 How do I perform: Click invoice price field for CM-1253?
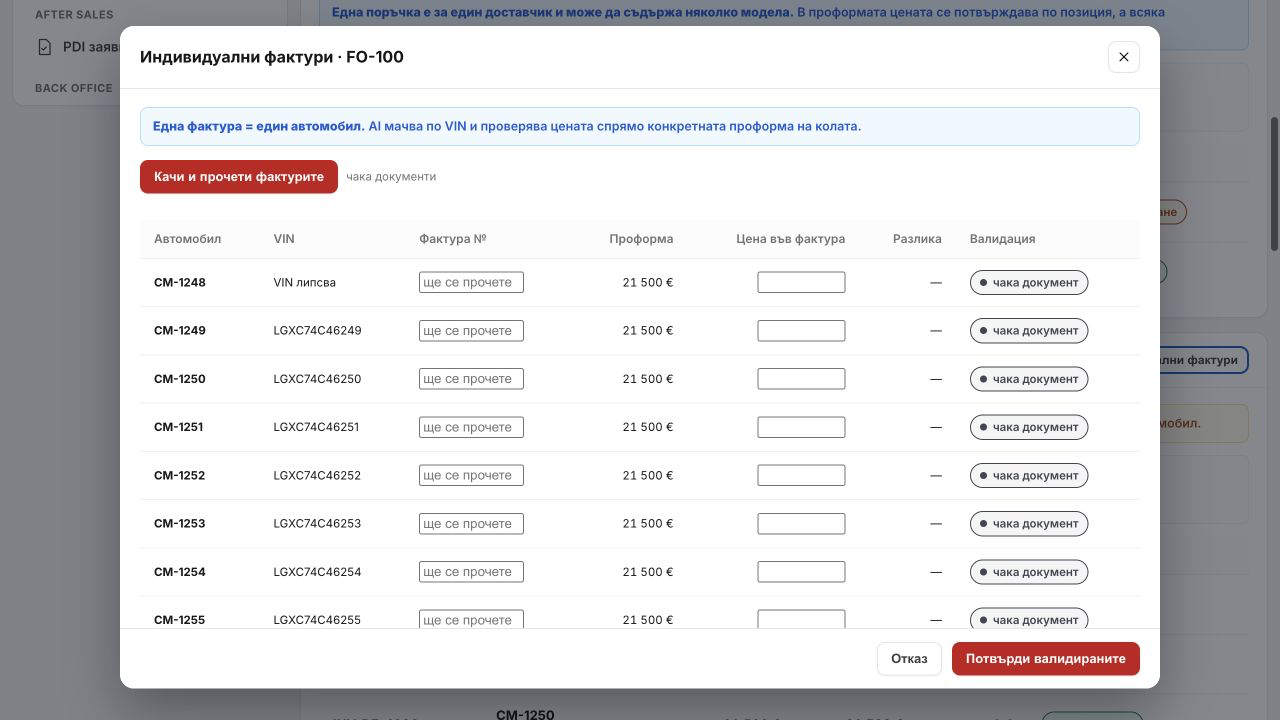coord(801,524)
